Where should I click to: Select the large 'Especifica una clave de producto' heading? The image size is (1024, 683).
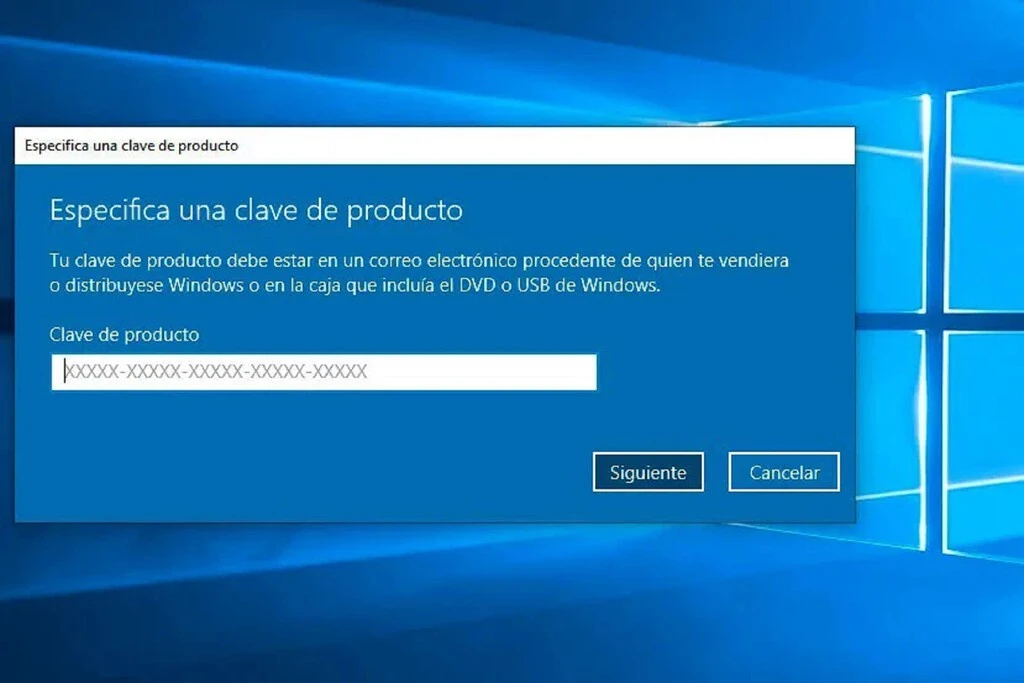point(256,210)
